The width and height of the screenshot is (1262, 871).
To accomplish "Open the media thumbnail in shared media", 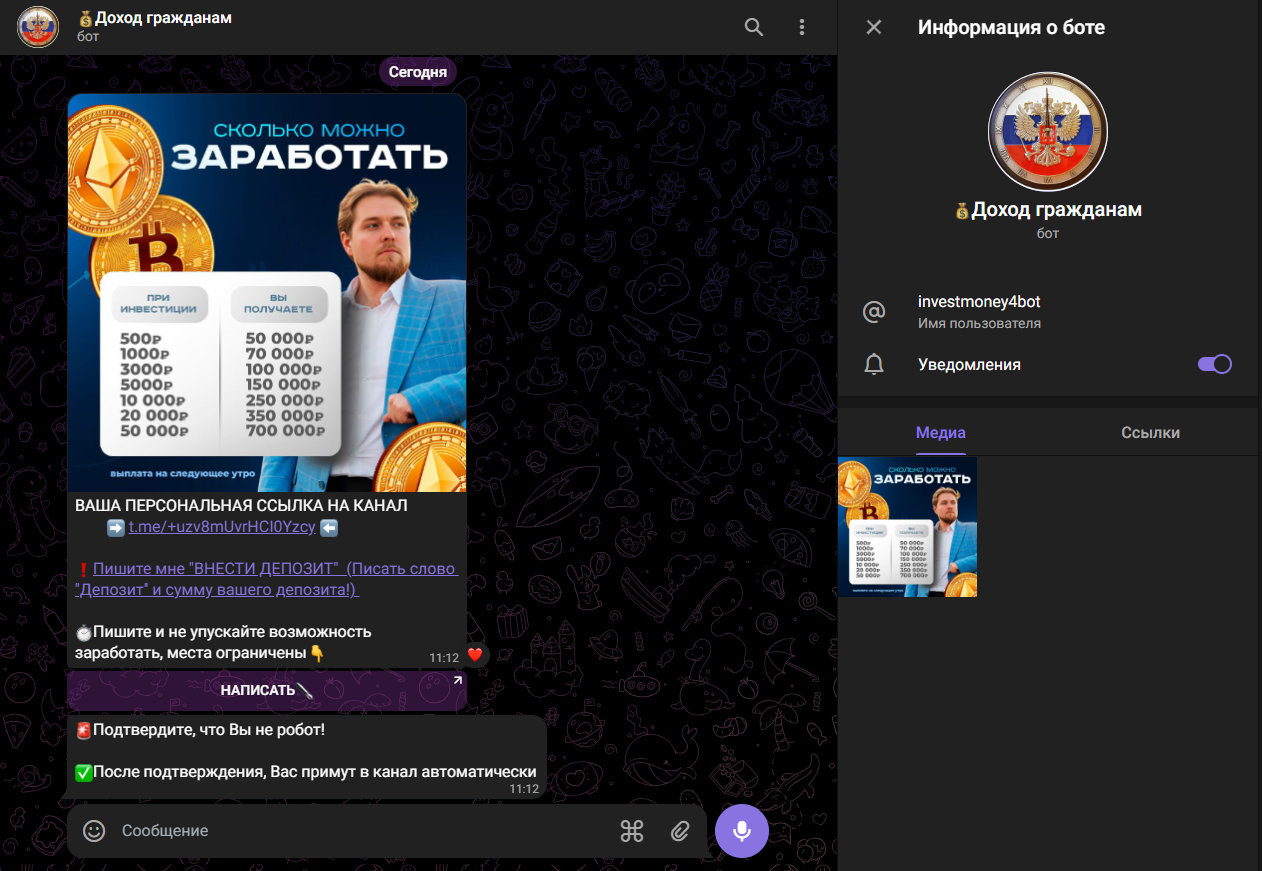I will click(907, 527).
